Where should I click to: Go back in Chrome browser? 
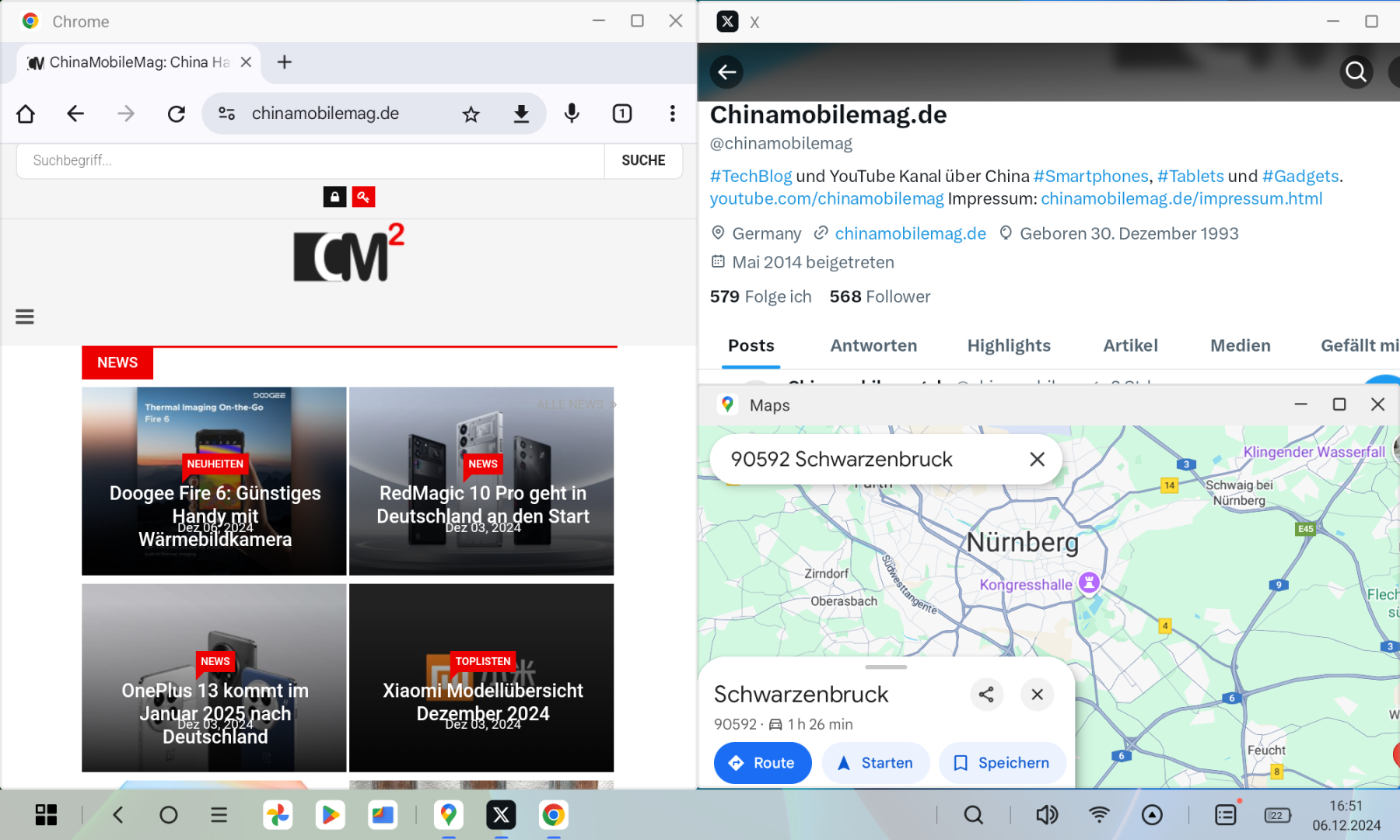pos(75,114)
